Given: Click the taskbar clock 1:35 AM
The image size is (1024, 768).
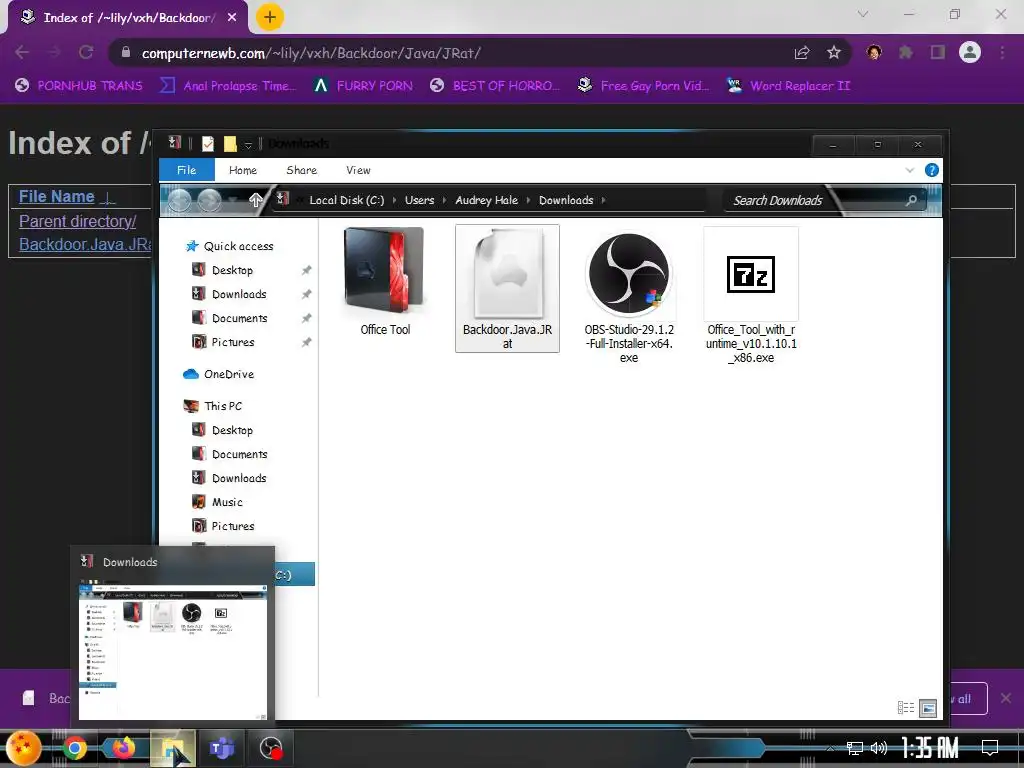Looking at the screenshot, I should [x=929, y=748].
